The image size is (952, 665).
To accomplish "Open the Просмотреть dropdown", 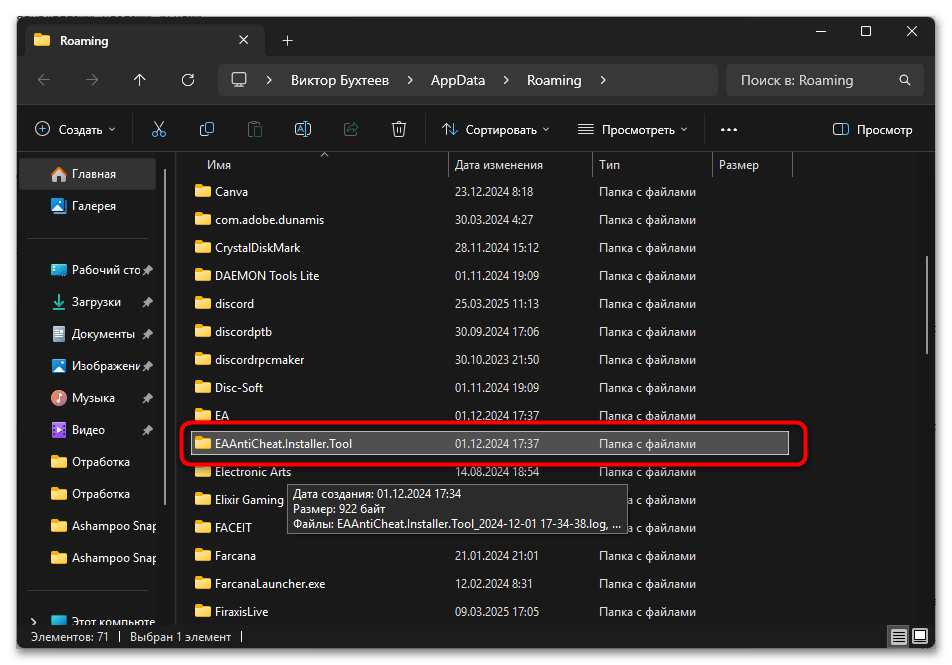I will pos(633,129).
